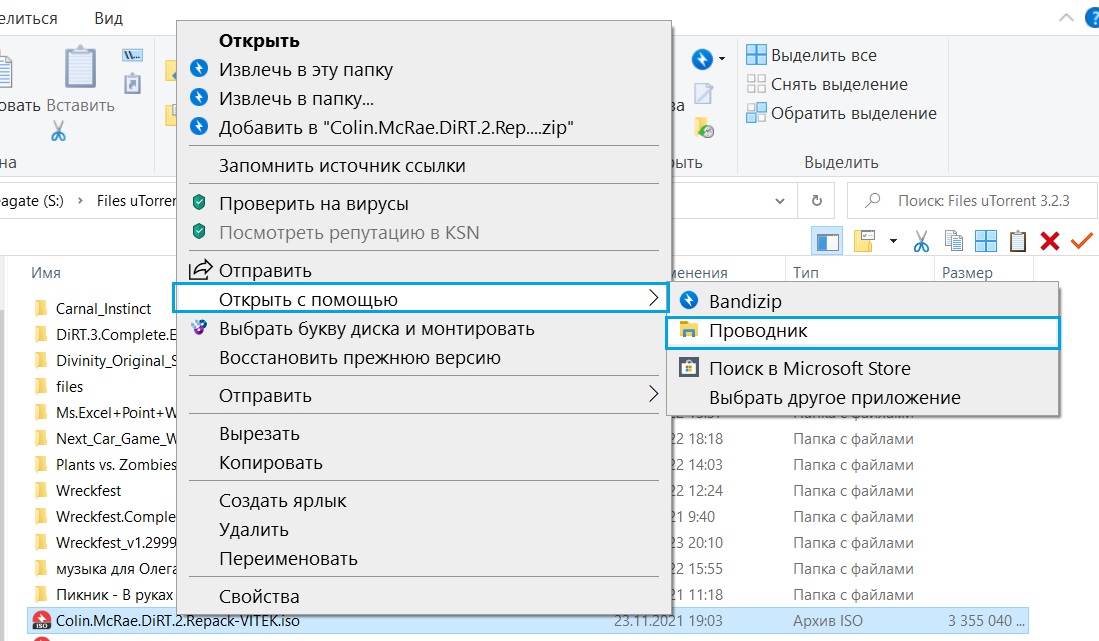Click the file properties icon in the ribbon
This screenshot has width=1099, height=641.
coord(703,94)
